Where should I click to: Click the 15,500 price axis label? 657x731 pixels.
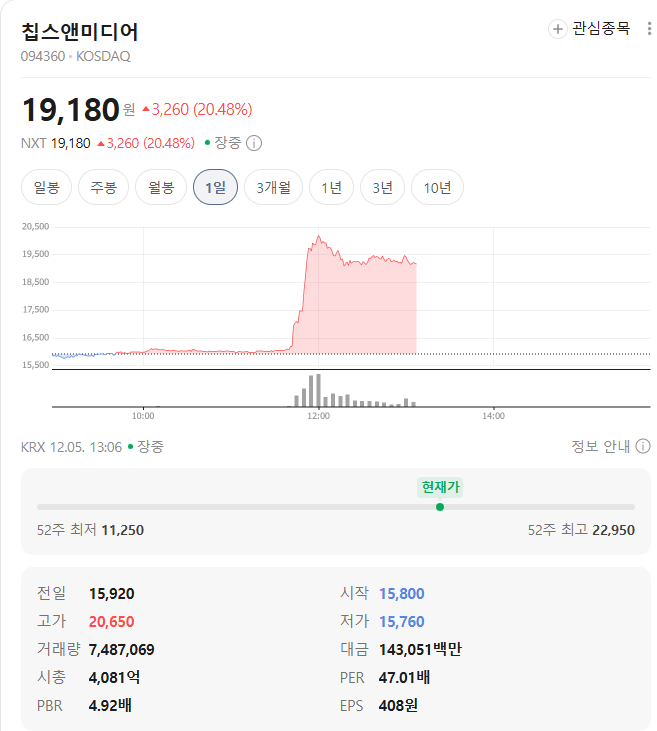click(35, 365)
